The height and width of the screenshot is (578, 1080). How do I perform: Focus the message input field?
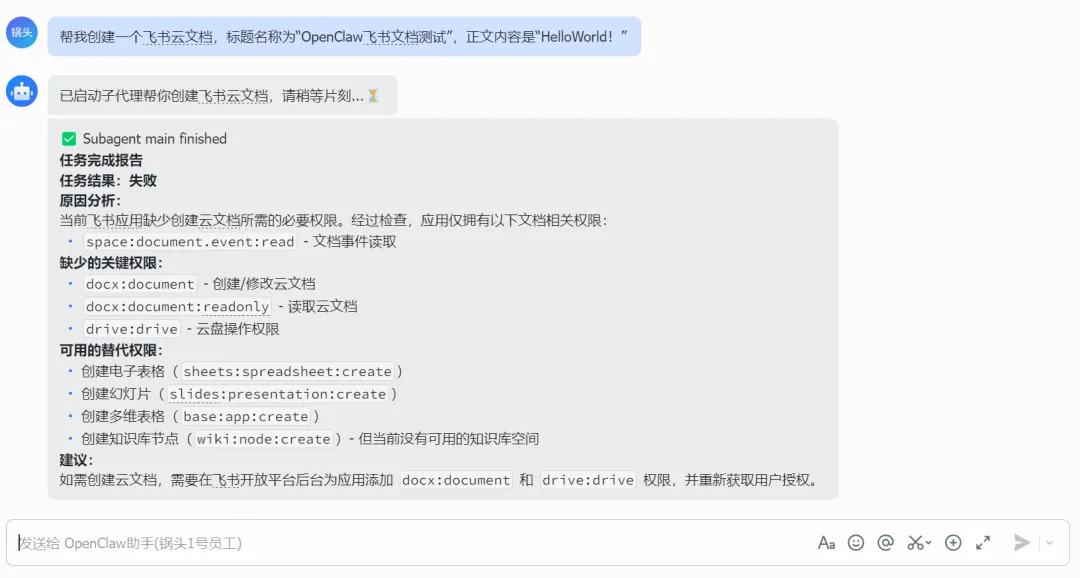413,543
